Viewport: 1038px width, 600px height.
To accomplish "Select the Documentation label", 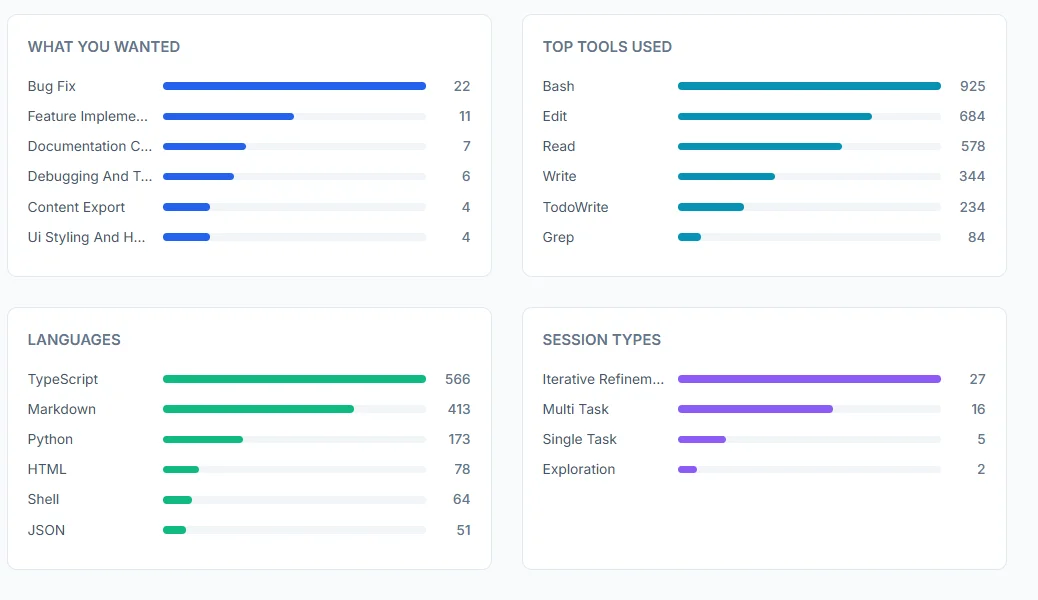I will [x=90, y=146].
